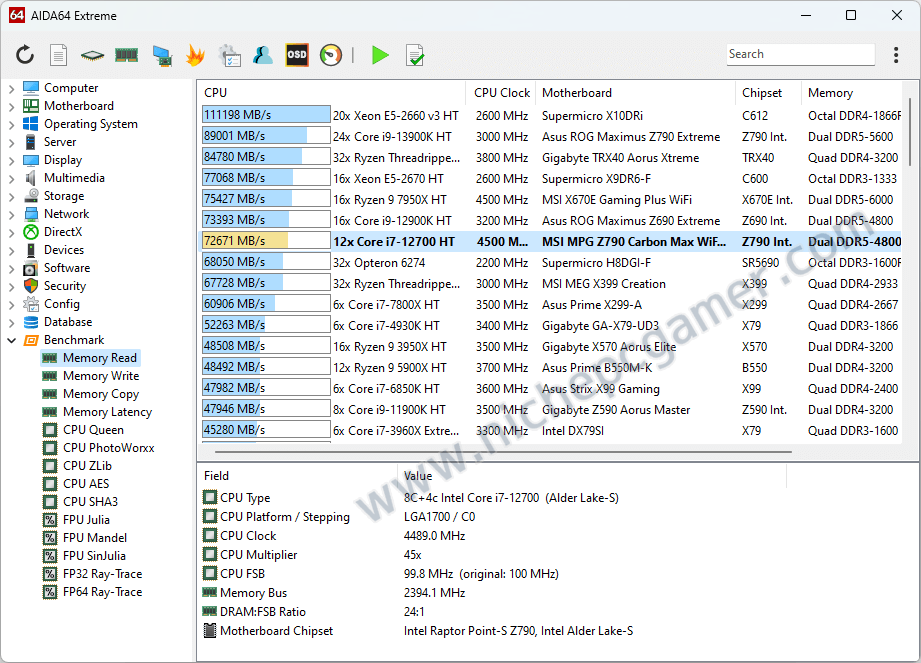The width and height of the screenshot is (921, 663).
Task: Select Software in the sidebar
Action: pyautogui.click(x=67, y=268)
